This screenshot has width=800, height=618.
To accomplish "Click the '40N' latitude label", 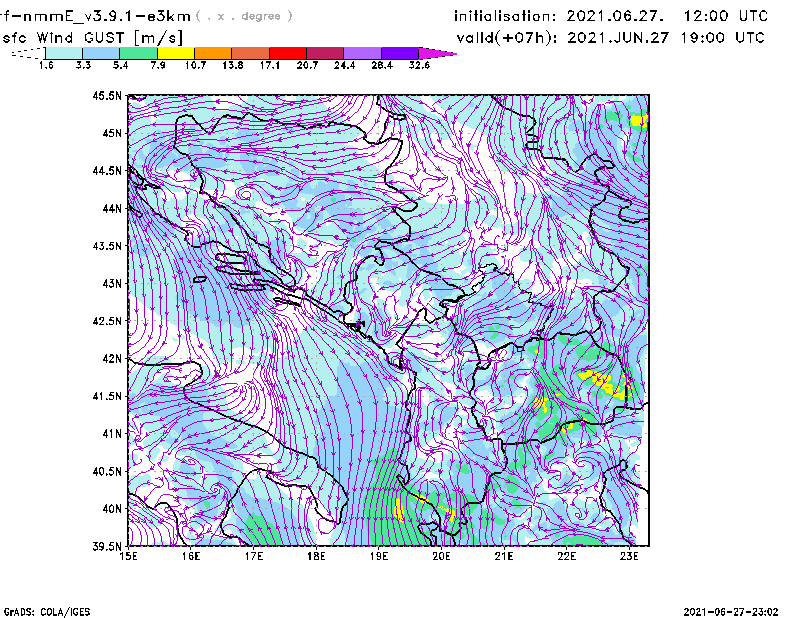I will tap(112, 509).
